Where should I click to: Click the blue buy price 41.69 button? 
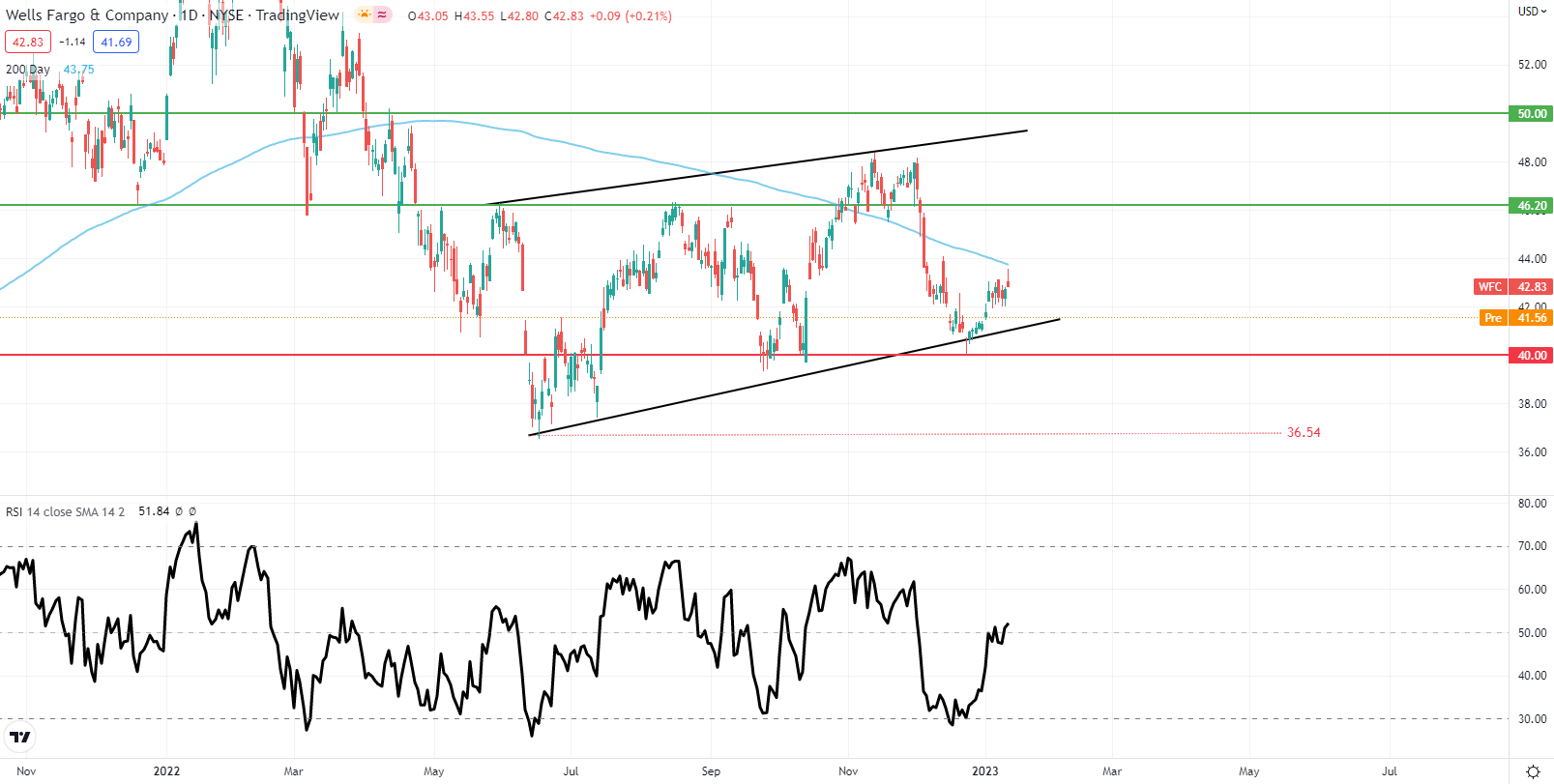(116, 42)
